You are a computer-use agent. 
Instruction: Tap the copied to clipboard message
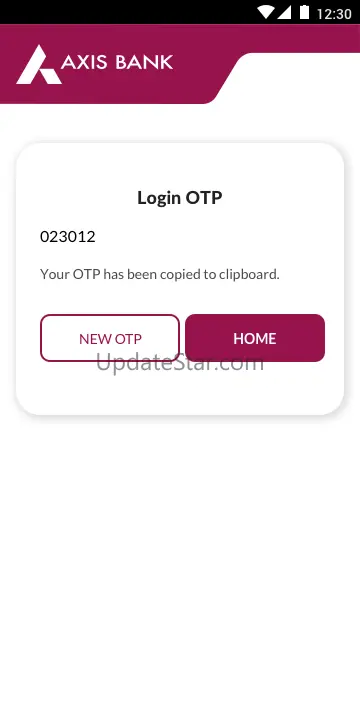(x=160, y=275)
